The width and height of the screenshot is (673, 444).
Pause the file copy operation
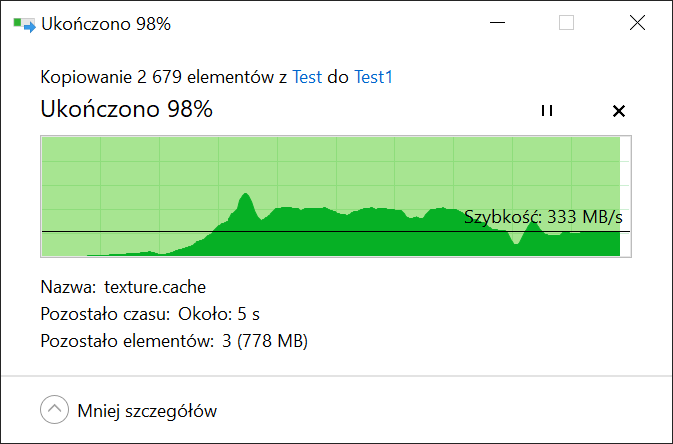(x=546, y=110)
